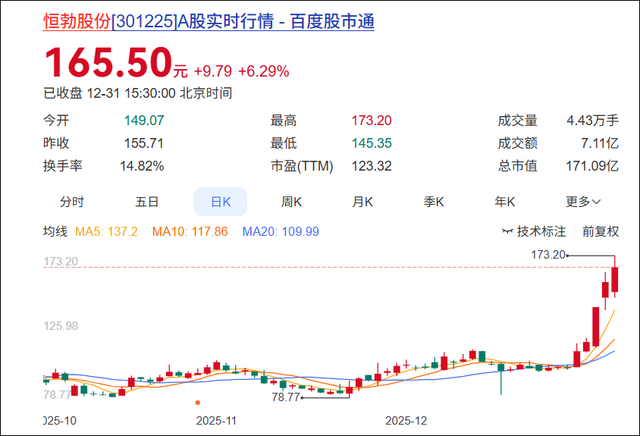Switch to the 五日 chart tab
640x436 pixels.
147,202
